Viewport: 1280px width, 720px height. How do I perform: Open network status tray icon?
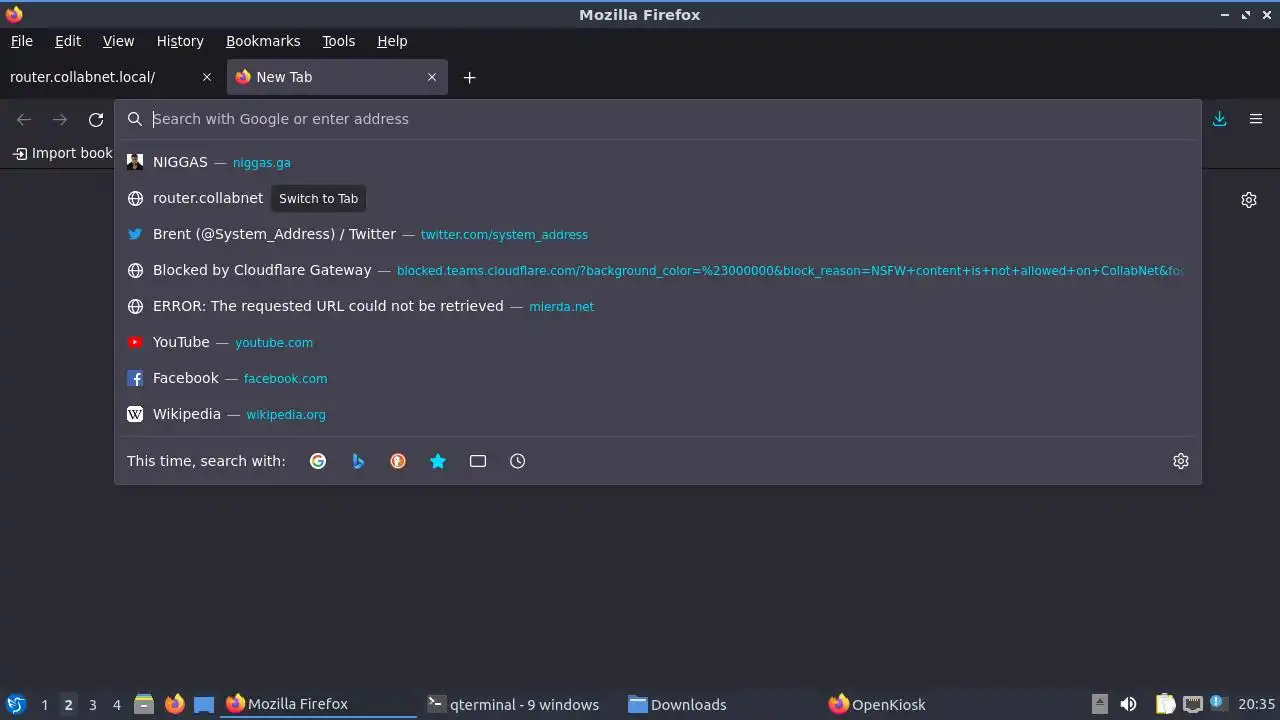[1192, 704]
